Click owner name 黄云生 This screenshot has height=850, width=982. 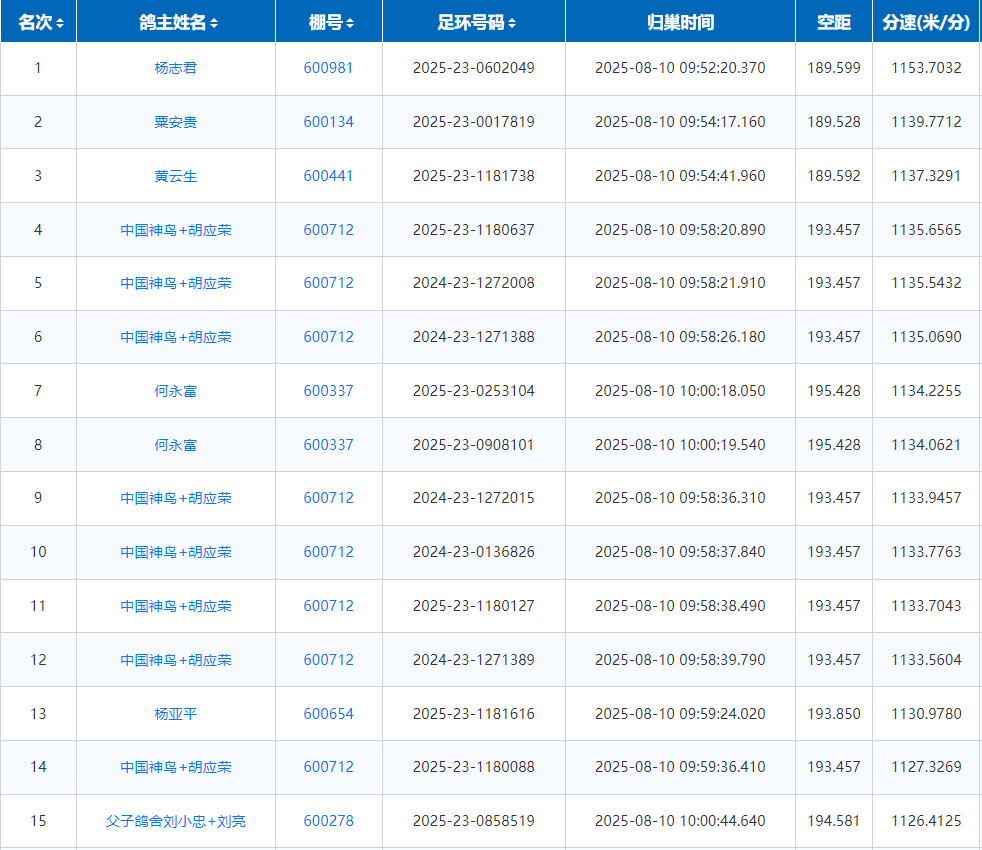click(176, 176)
